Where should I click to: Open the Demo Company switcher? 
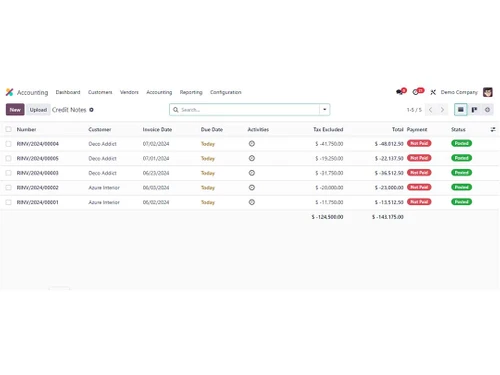459,92
